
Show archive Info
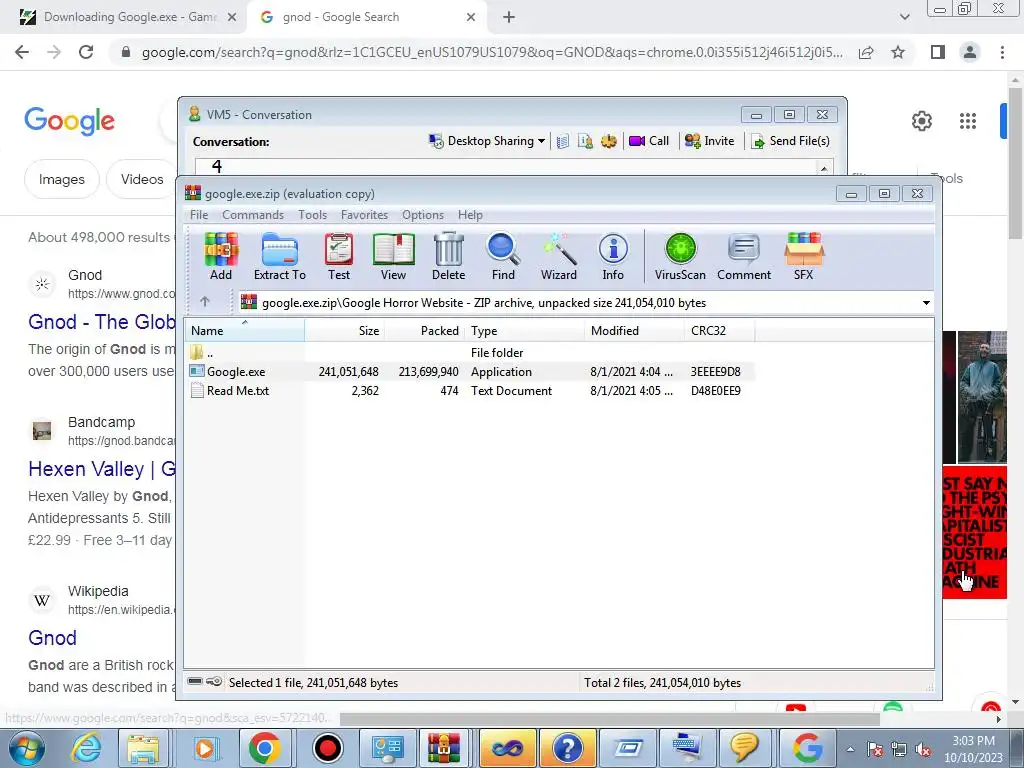click(x=613, y=257)
